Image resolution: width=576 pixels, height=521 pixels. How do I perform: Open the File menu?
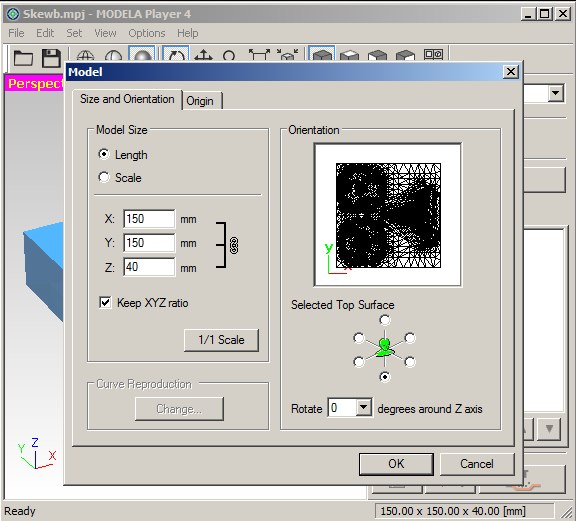(16, 33)
